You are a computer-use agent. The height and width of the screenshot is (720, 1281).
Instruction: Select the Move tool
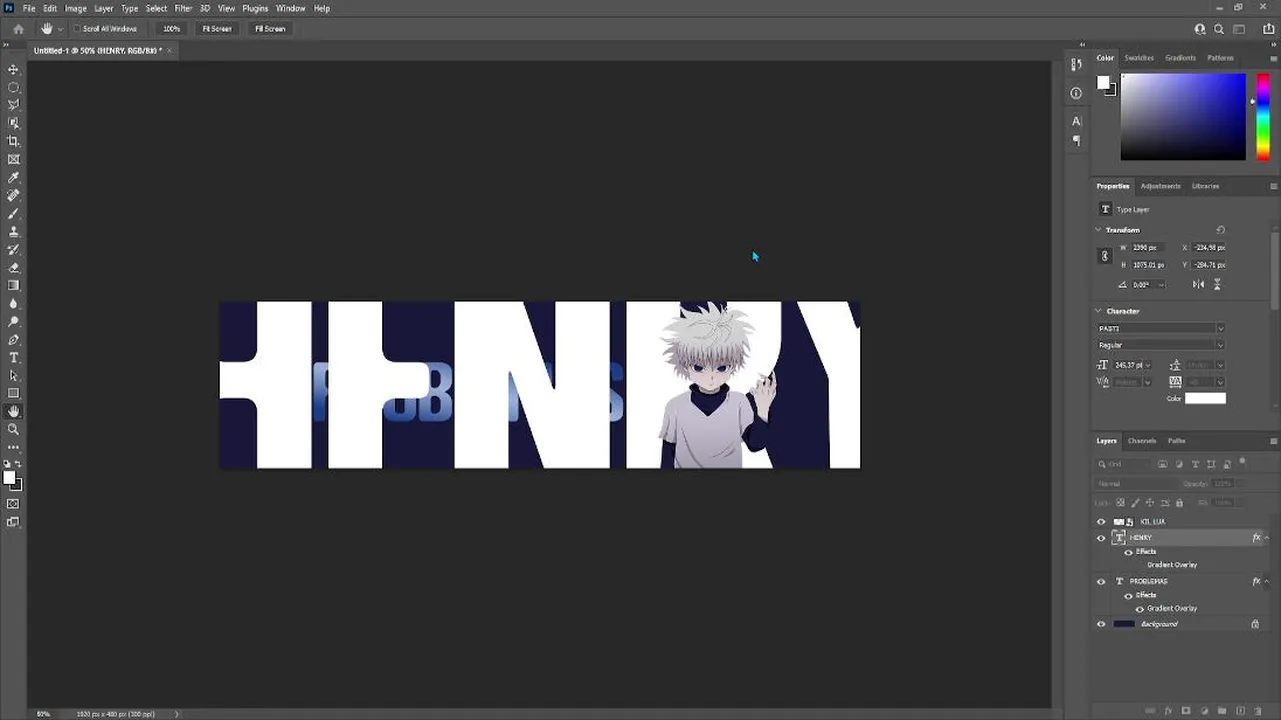[x=14, y=69]
